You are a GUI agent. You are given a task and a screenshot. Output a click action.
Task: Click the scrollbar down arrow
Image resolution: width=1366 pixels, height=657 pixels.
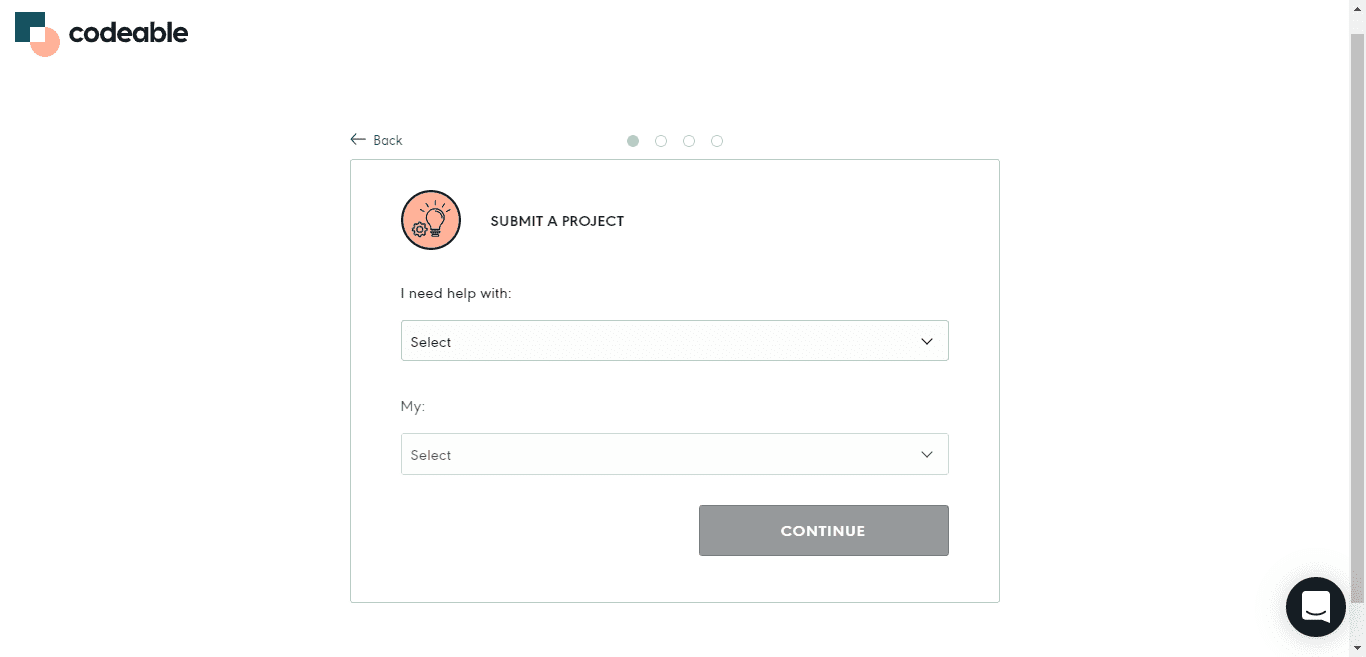pyautogui.click(x=1357, y=649)
